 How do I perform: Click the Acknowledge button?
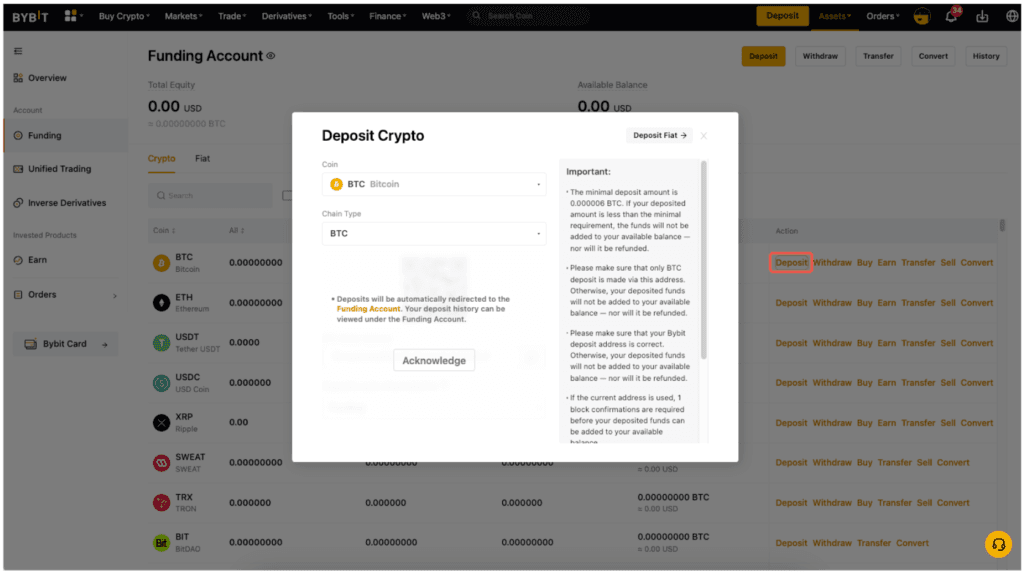(434, 361)
